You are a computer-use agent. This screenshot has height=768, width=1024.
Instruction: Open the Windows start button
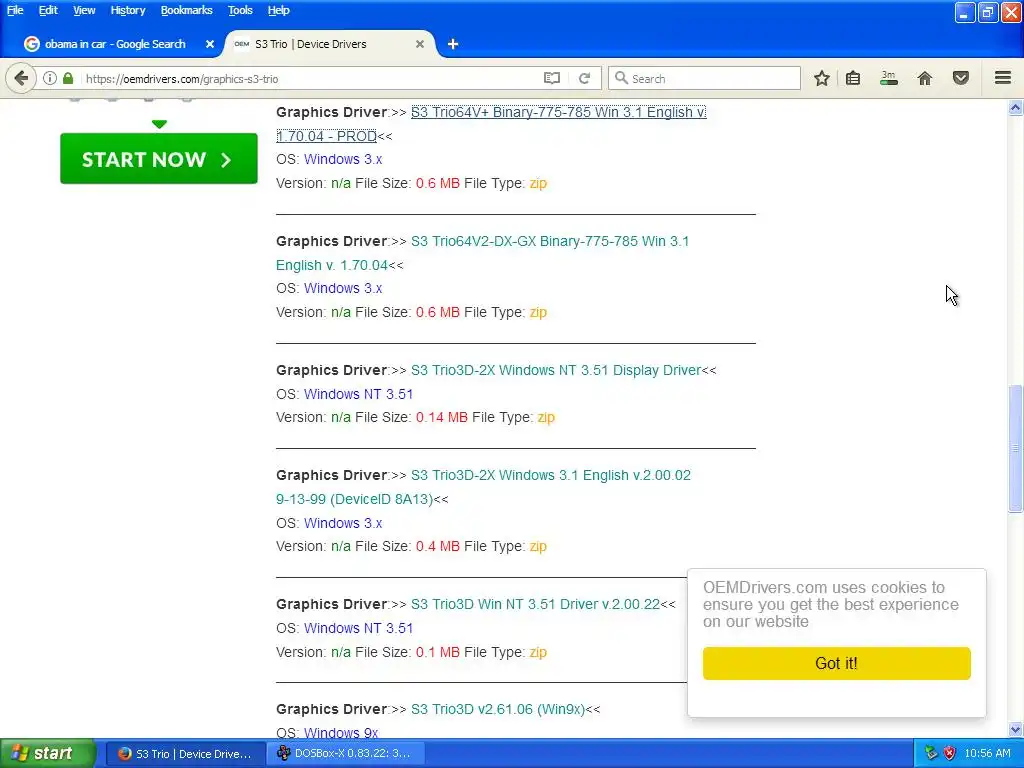(x=47, y=753)
